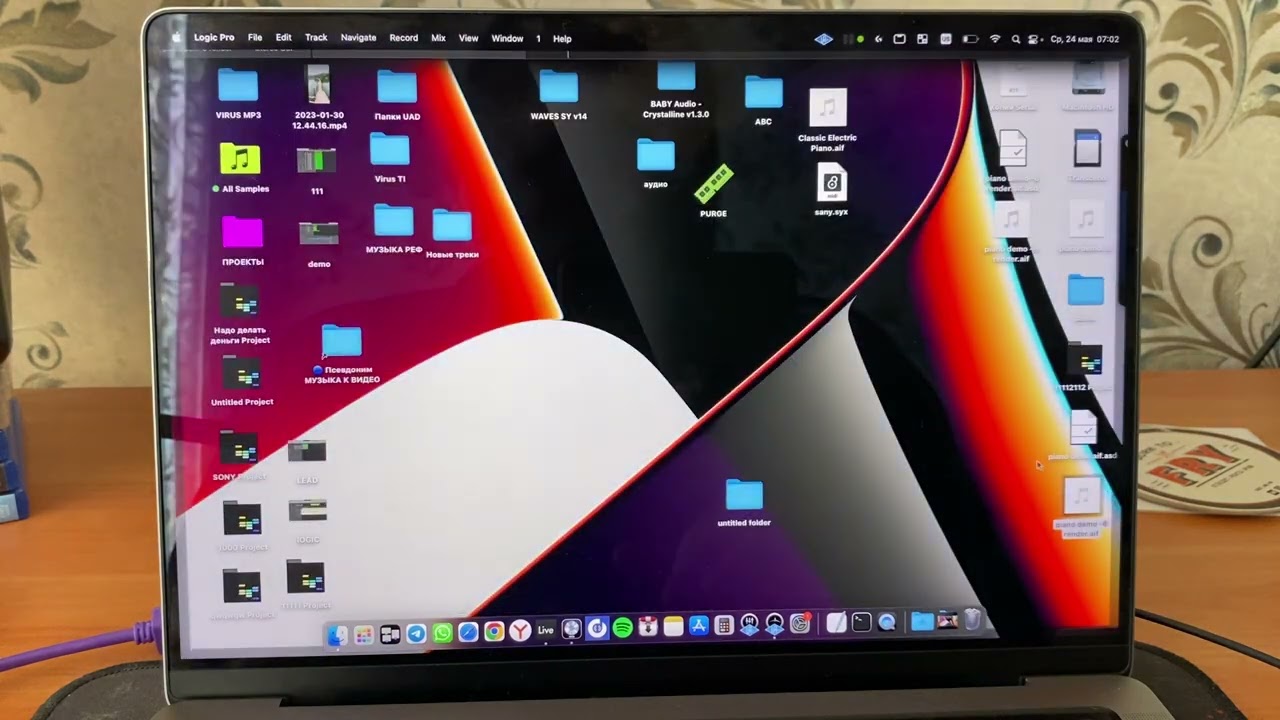Open Yandex Browser from the Dock
This screenshot has height=720, width=1280.
point(520,631)
